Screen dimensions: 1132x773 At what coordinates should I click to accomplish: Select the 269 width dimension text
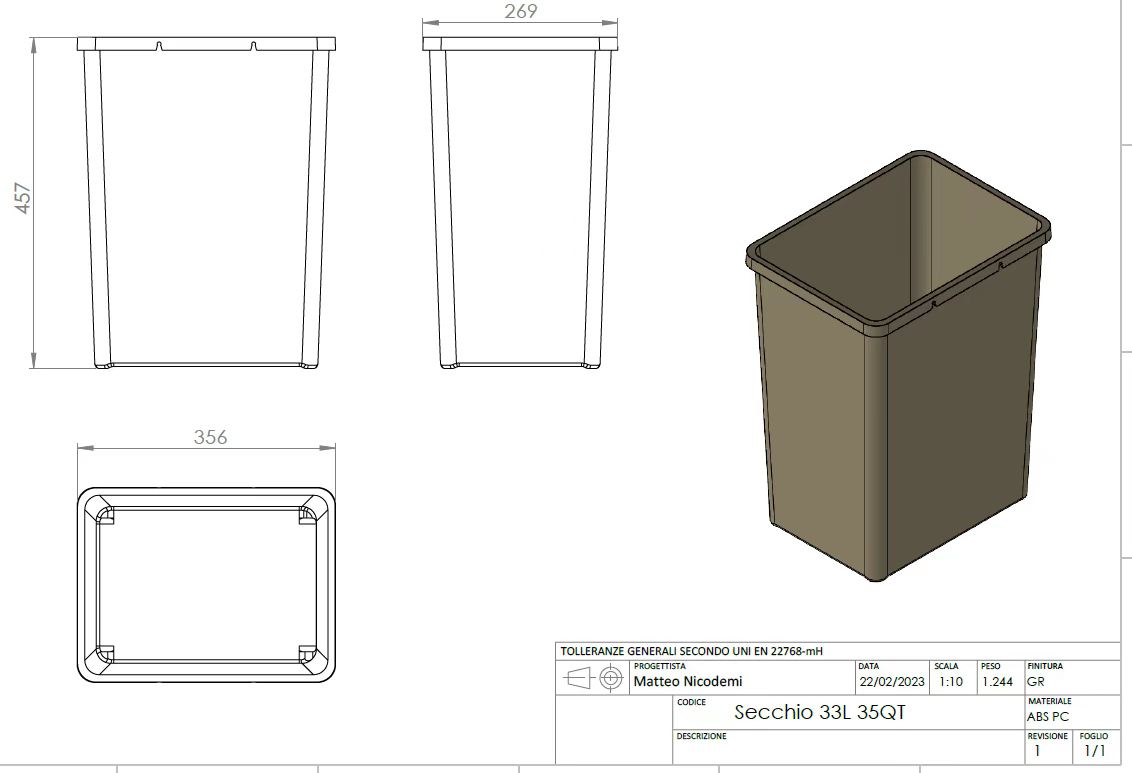pyautogui.click(x=520, y=11)
